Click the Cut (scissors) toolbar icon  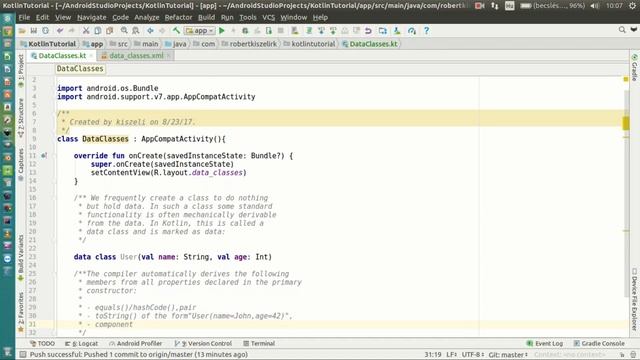point(86,31)
